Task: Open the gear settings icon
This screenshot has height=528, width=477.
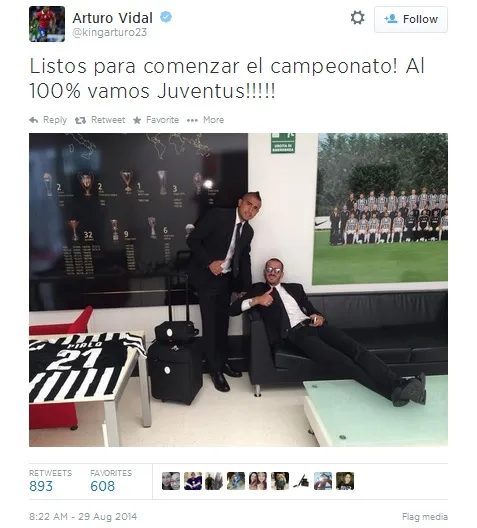Action: tap(357, 18)
